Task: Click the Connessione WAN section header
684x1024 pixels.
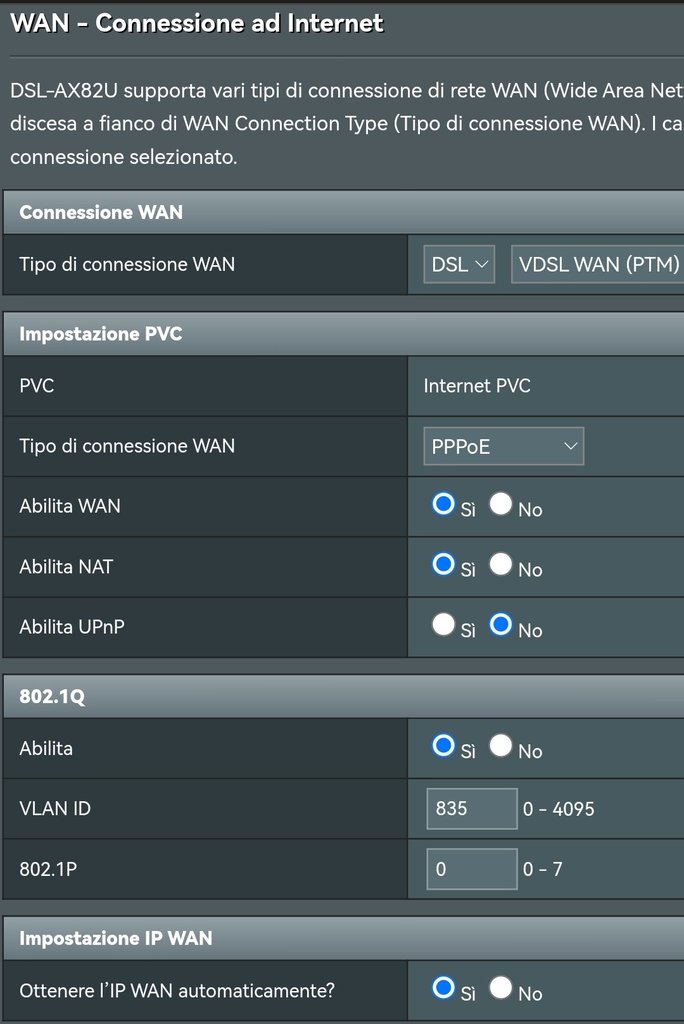Action: 101,212
